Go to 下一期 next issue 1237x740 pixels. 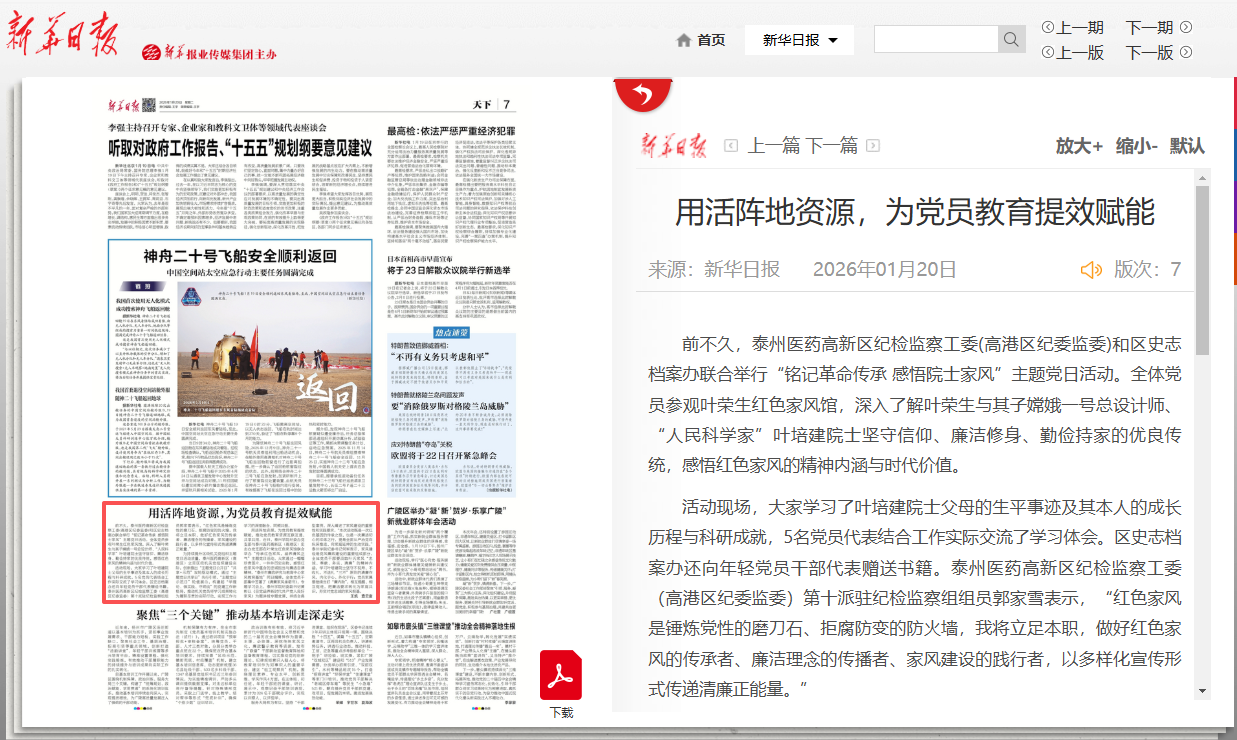coord(1158,27)
